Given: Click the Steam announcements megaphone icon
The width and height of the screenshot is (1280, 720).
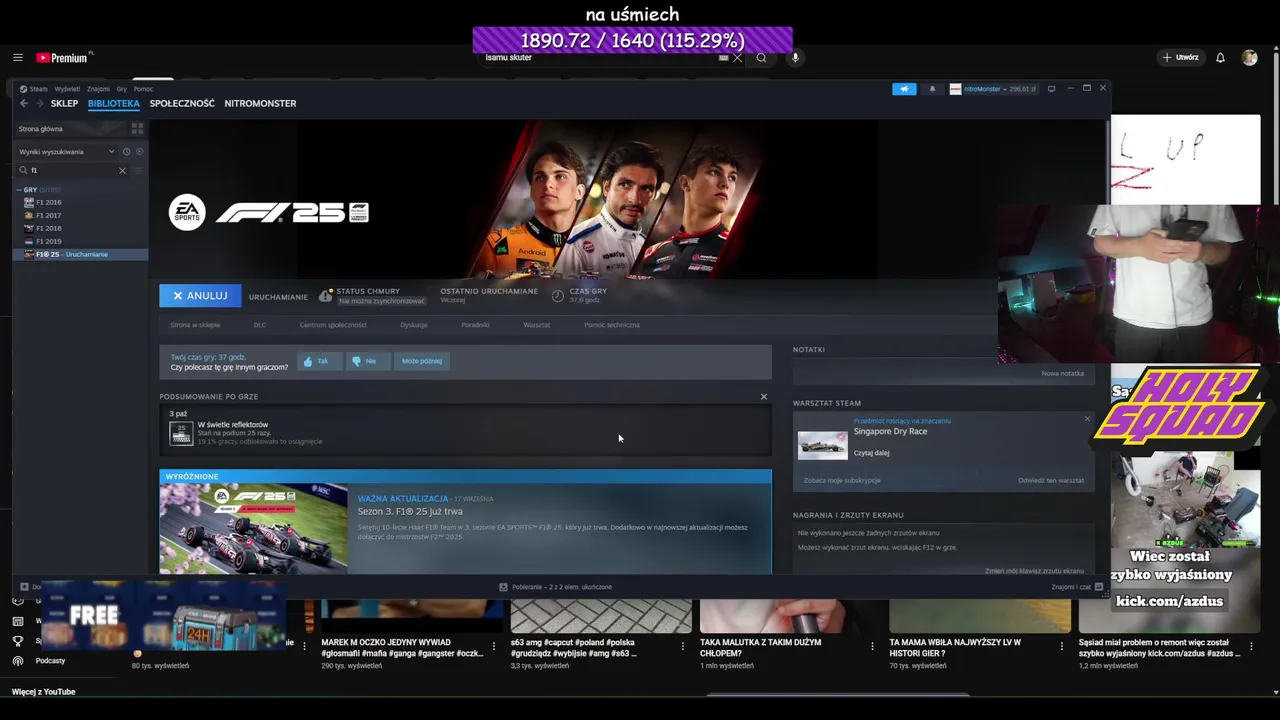Looking at the screenshot, I should point(904,89).
